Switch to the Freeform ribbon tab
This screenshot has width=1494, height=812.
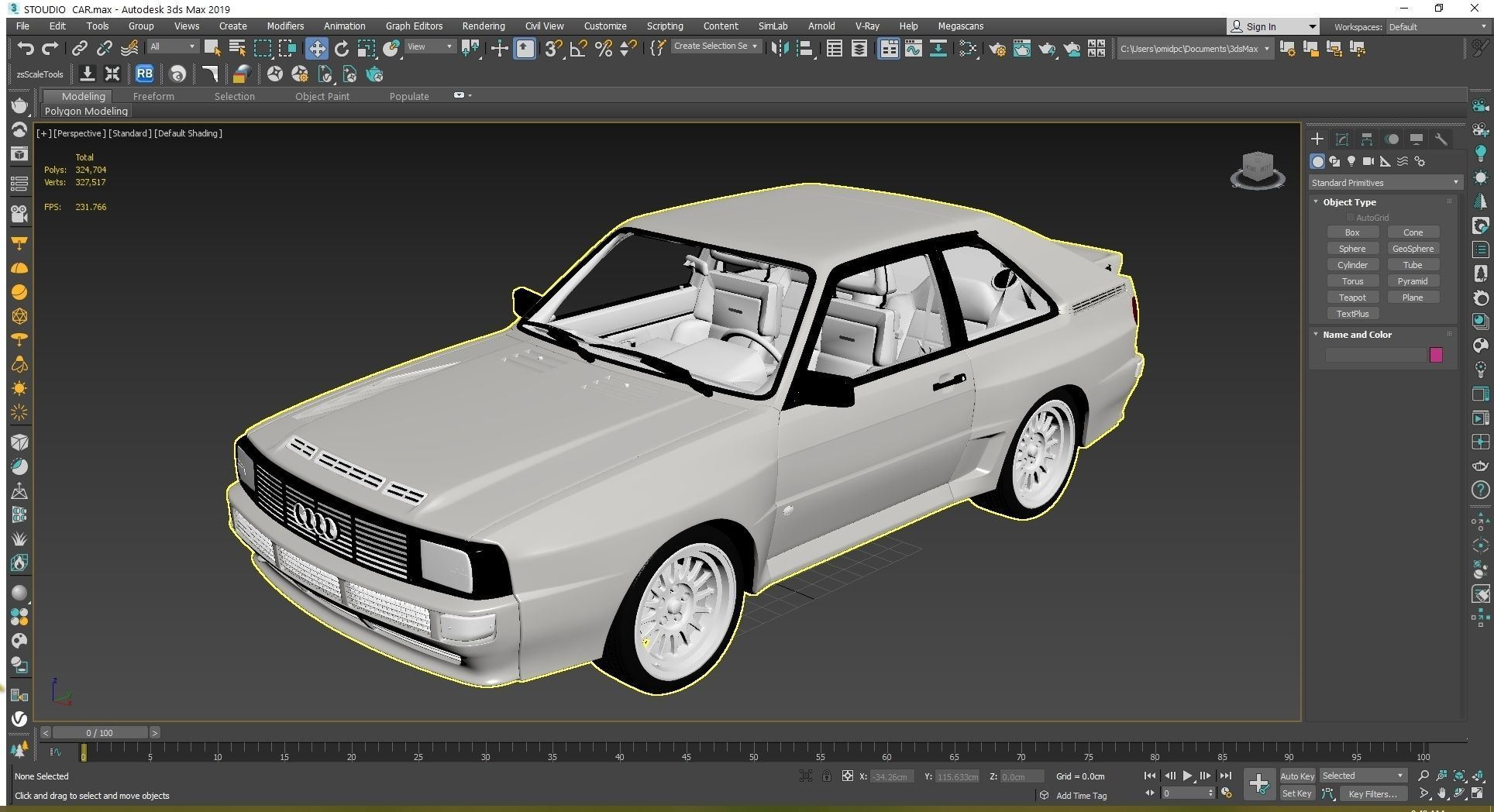[x=153, y=96]
